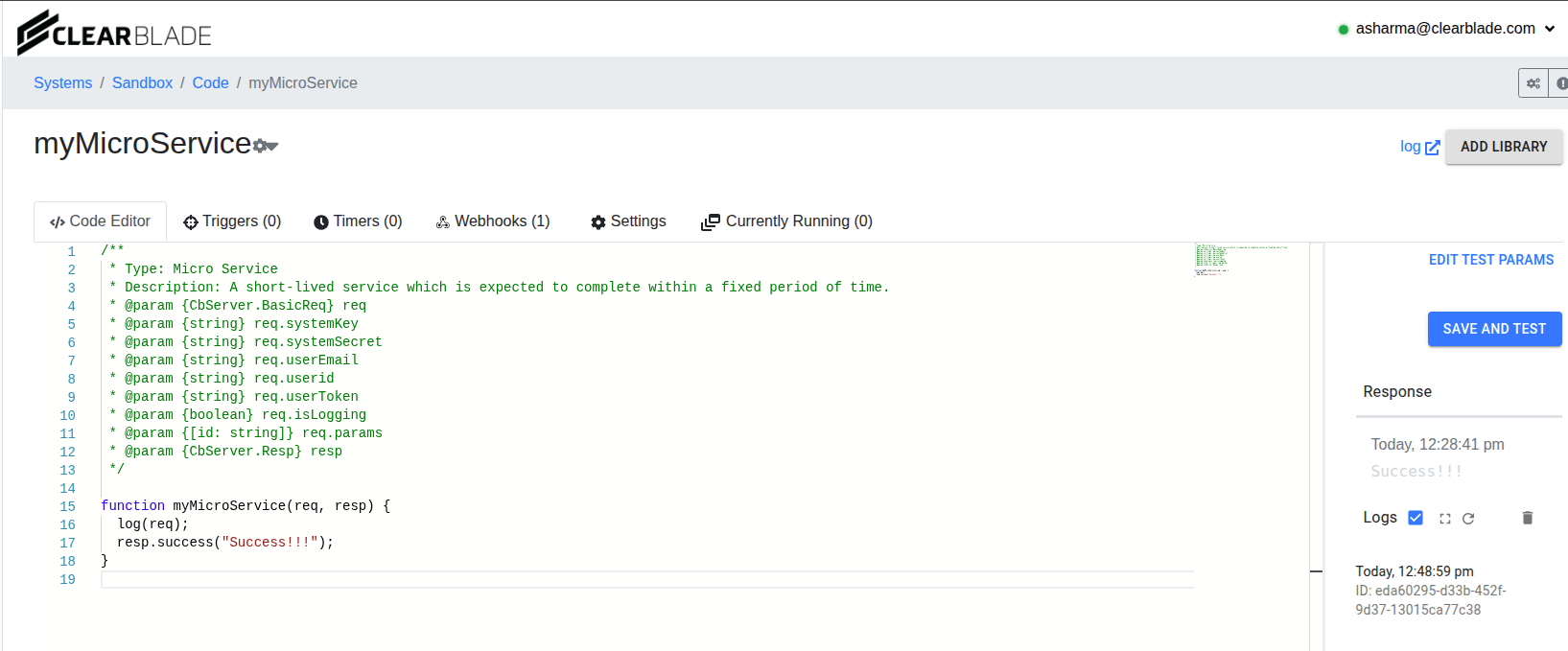
Task: Click the Add Library button
Action: pos(1503,147)
